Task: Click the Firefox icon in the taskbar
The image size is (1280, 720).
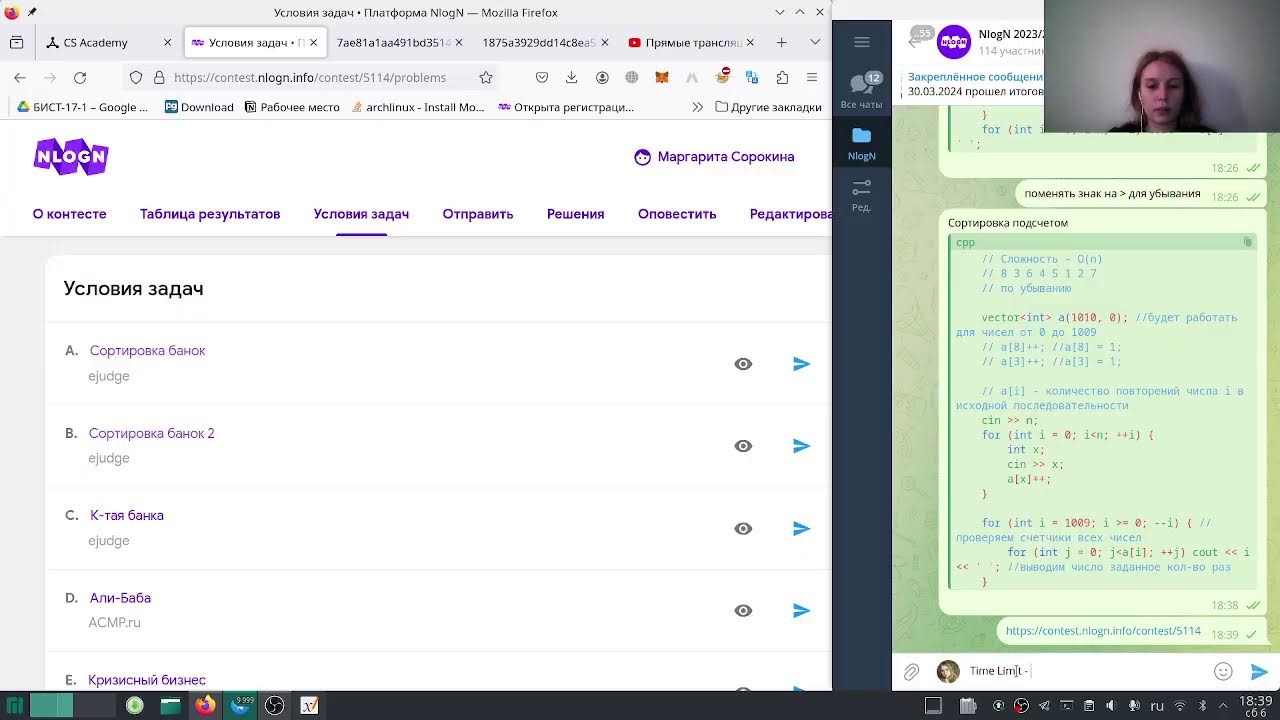Action: (205, 706)
